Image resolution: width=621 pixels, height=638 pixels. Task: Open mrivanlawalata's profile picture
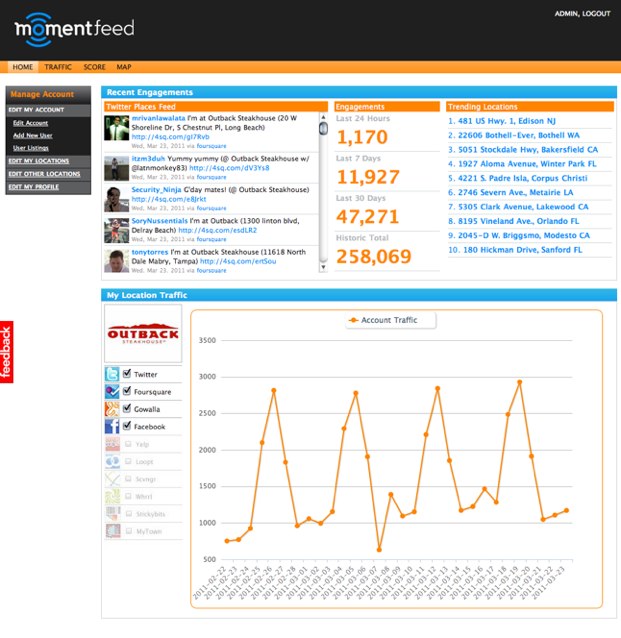(x=116, y=128)
